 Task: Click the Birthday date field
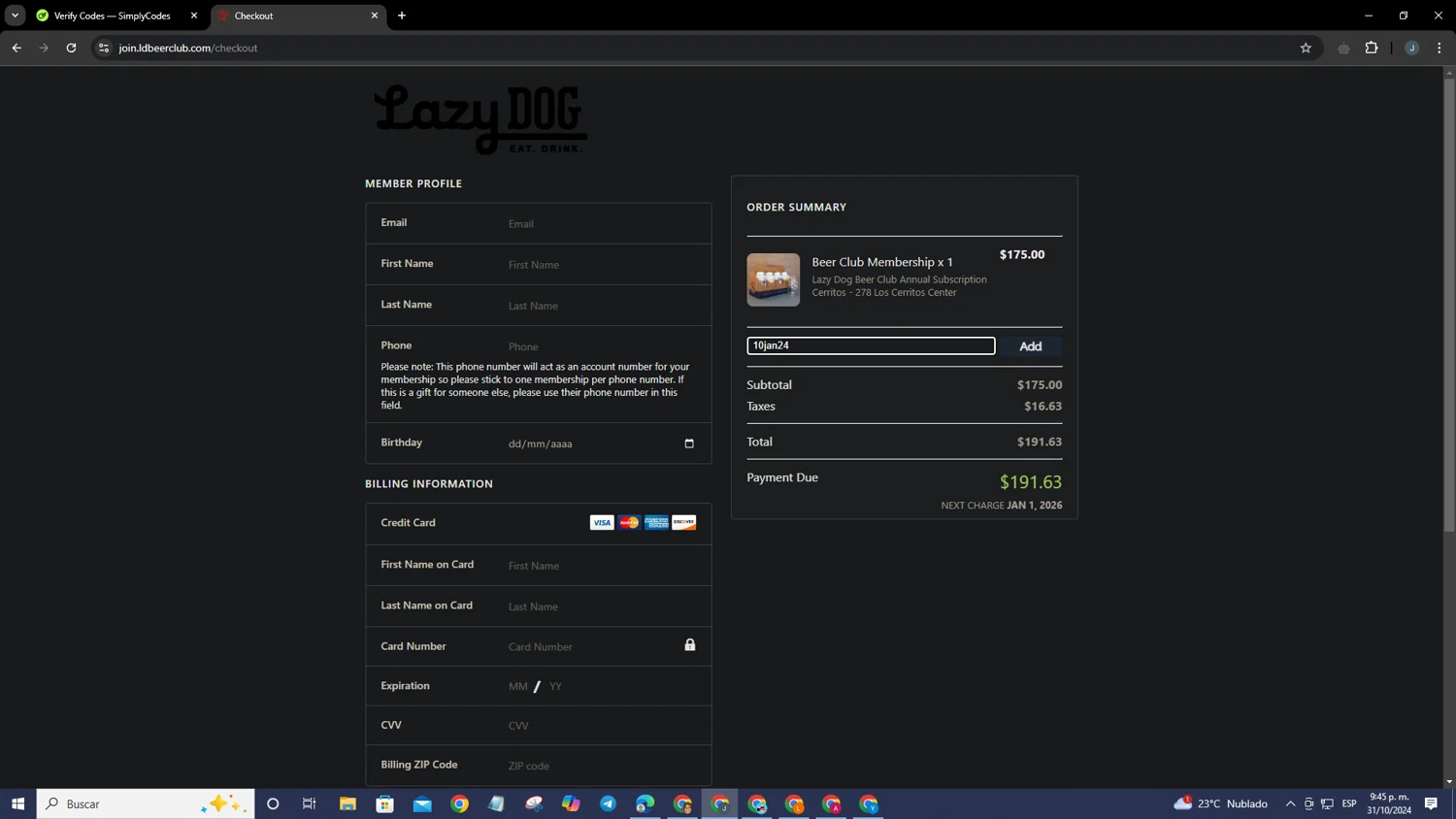tap(602, 443)
